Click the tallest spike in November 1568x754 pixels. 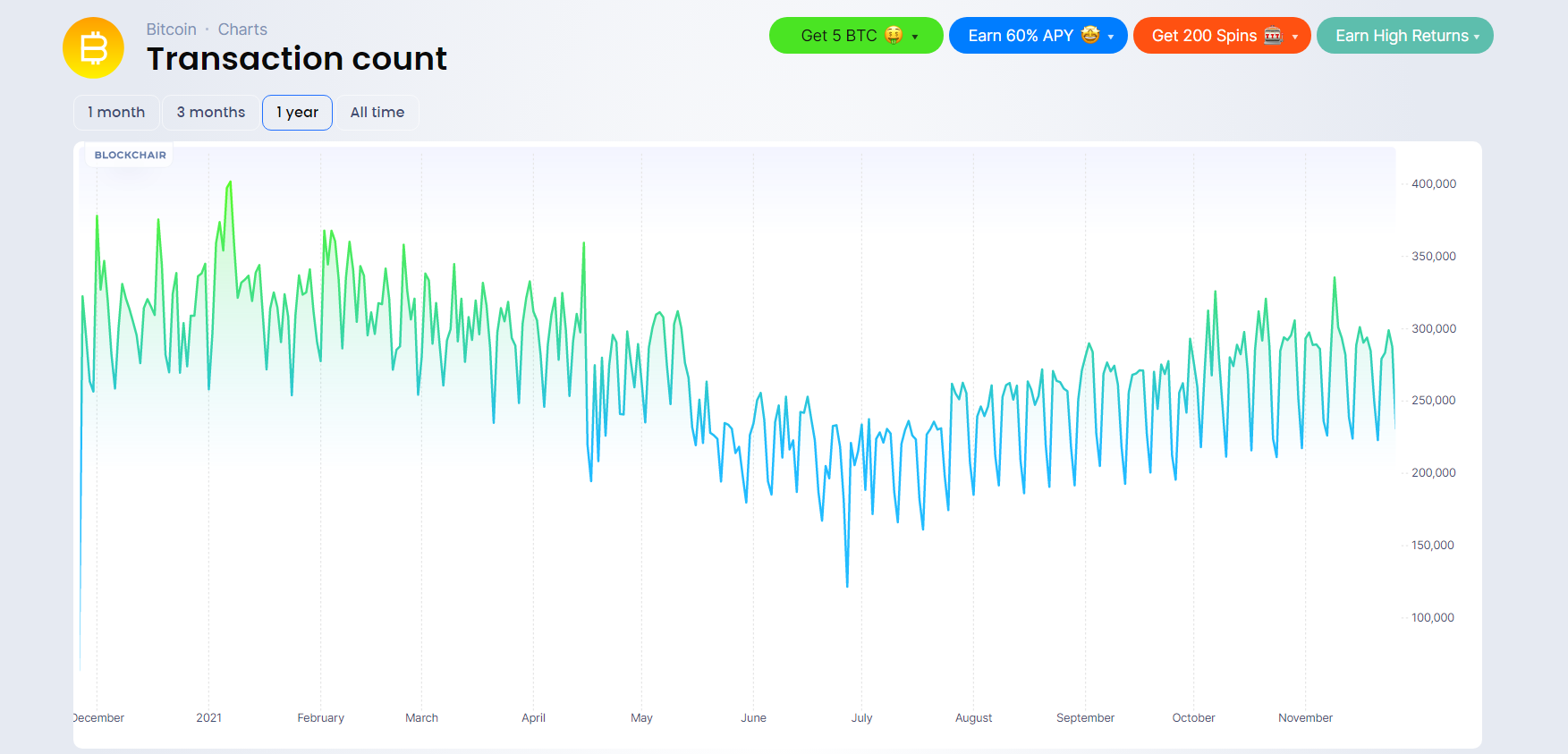[1335, 278]
